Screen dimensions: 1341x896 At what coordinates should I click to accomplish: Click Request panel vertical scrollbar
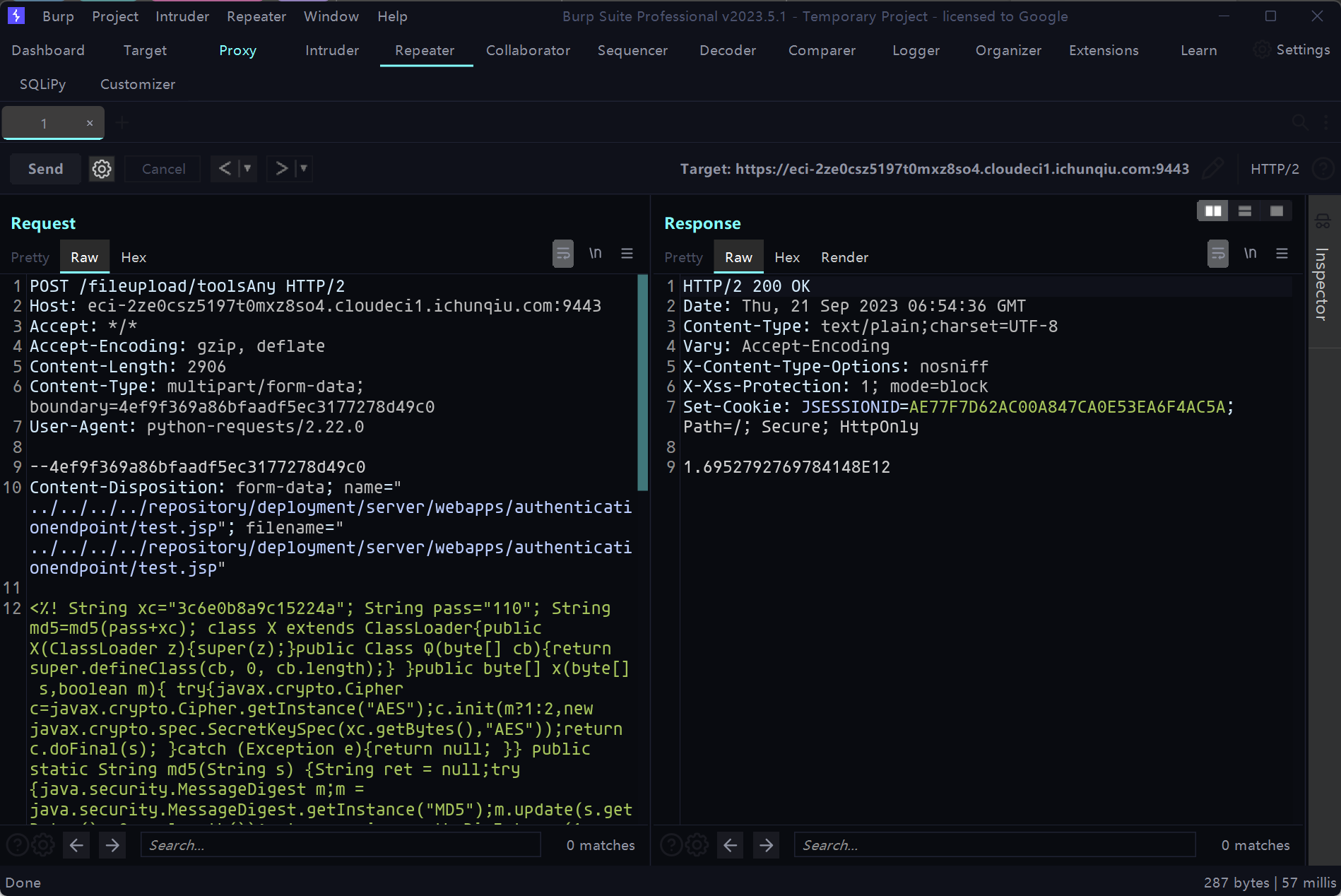[642, 382]
